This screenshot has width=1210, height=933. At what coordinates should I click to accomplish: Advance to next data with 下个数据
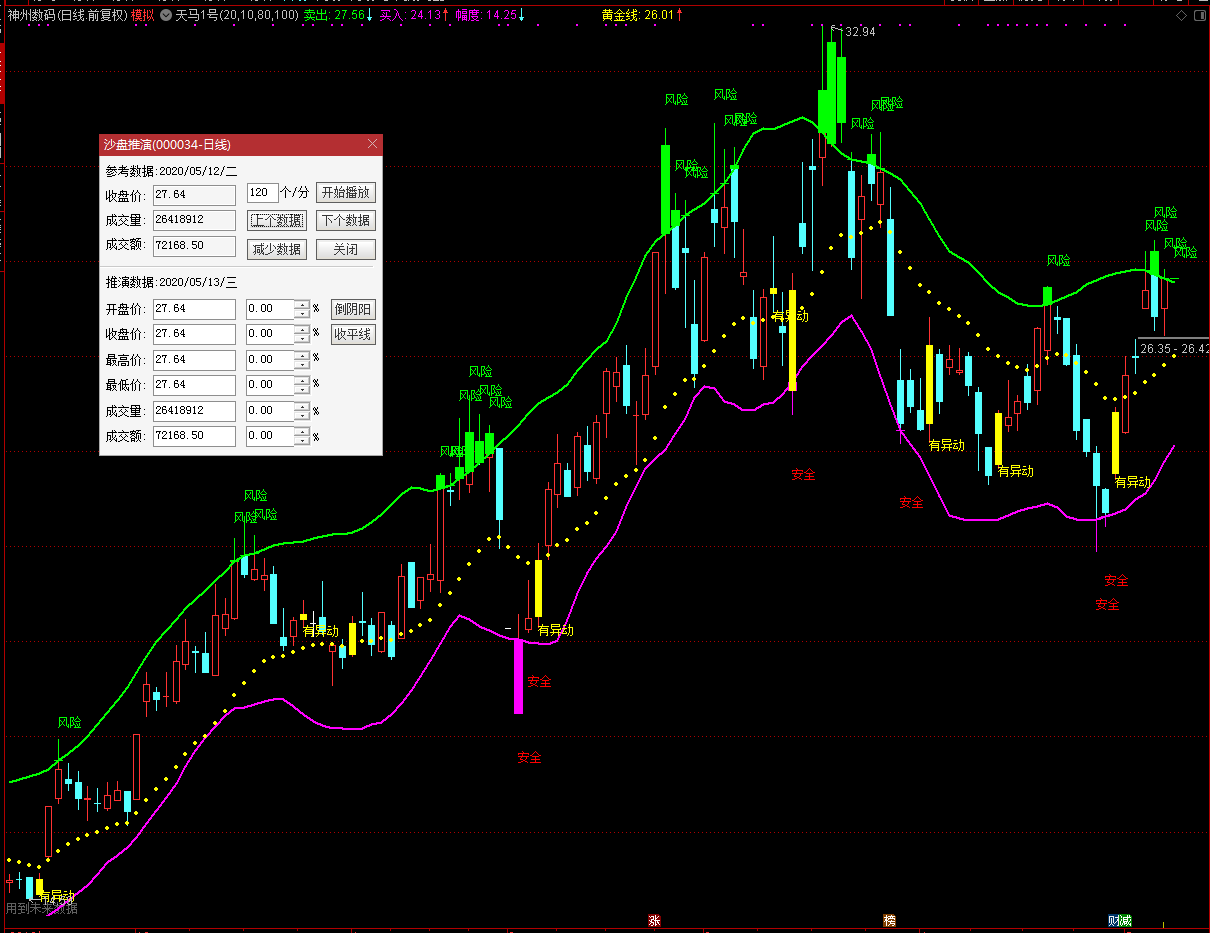pyautogui.click(x=346, y=220)
